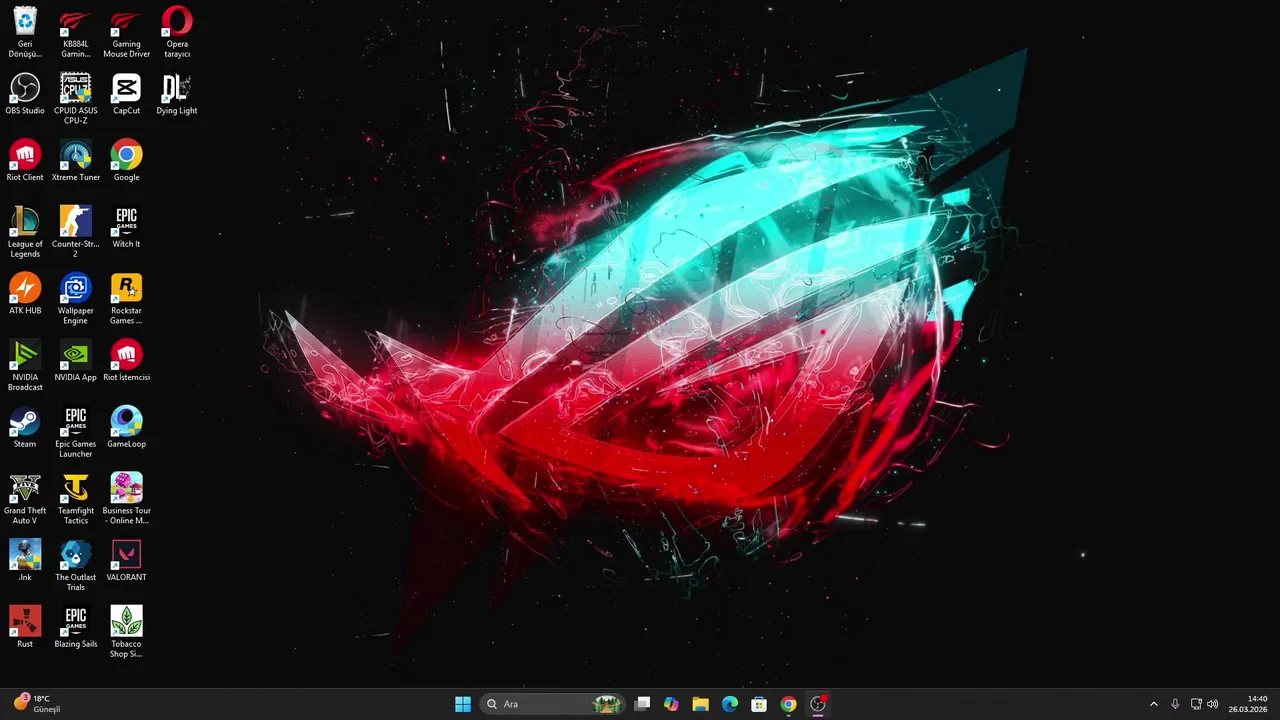
Task: Select the GameLoop desktop icon
Action: coord(126,427)
